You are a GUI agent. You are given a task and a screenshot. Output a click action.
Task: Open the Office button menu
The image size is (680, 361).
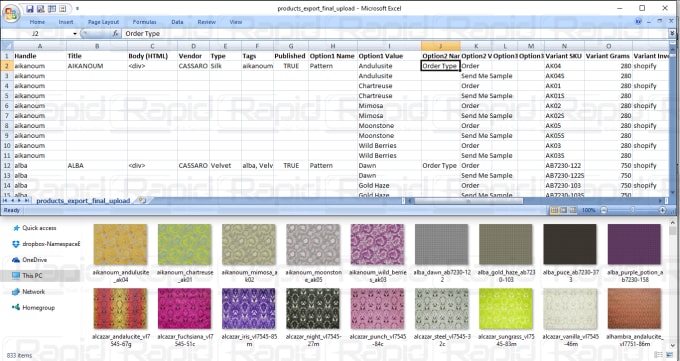(12, 13)
